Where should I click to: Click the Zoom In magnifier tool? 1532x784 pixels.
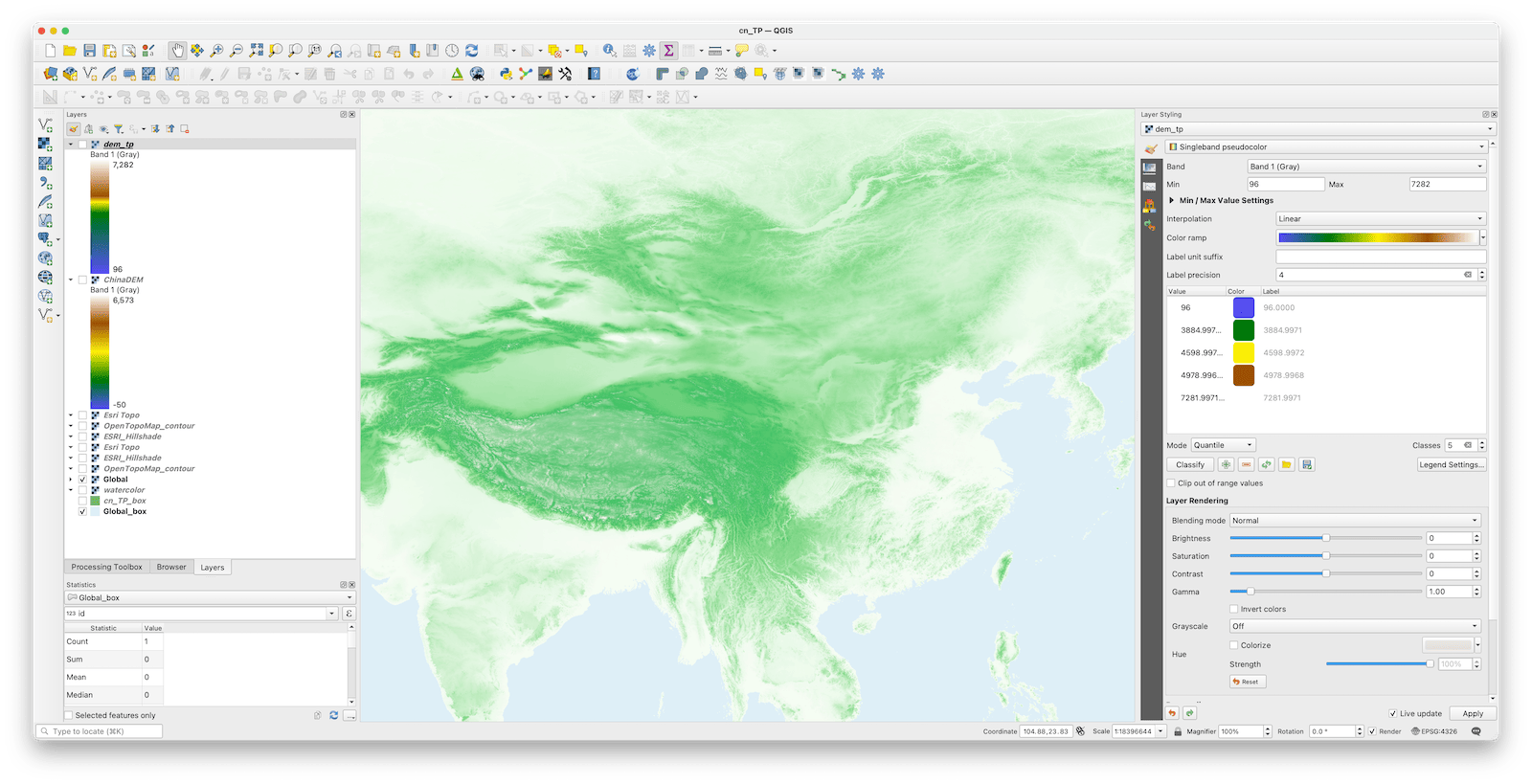[x=216, y=51]
